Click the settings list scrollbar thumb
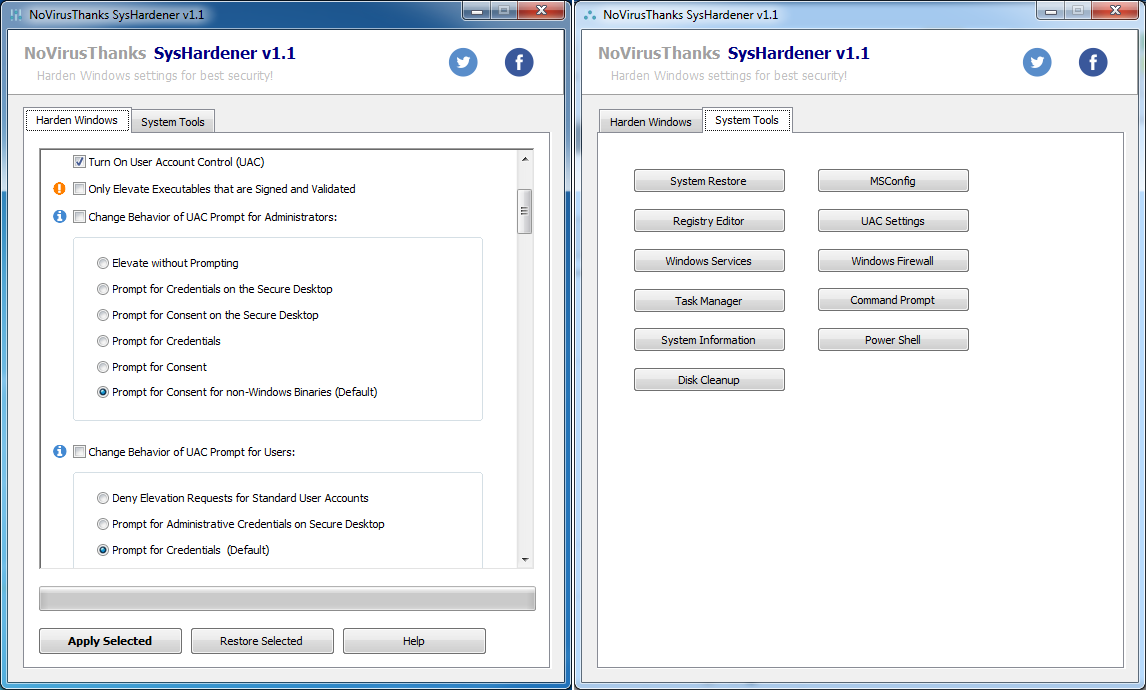 [x=524, y=211]
